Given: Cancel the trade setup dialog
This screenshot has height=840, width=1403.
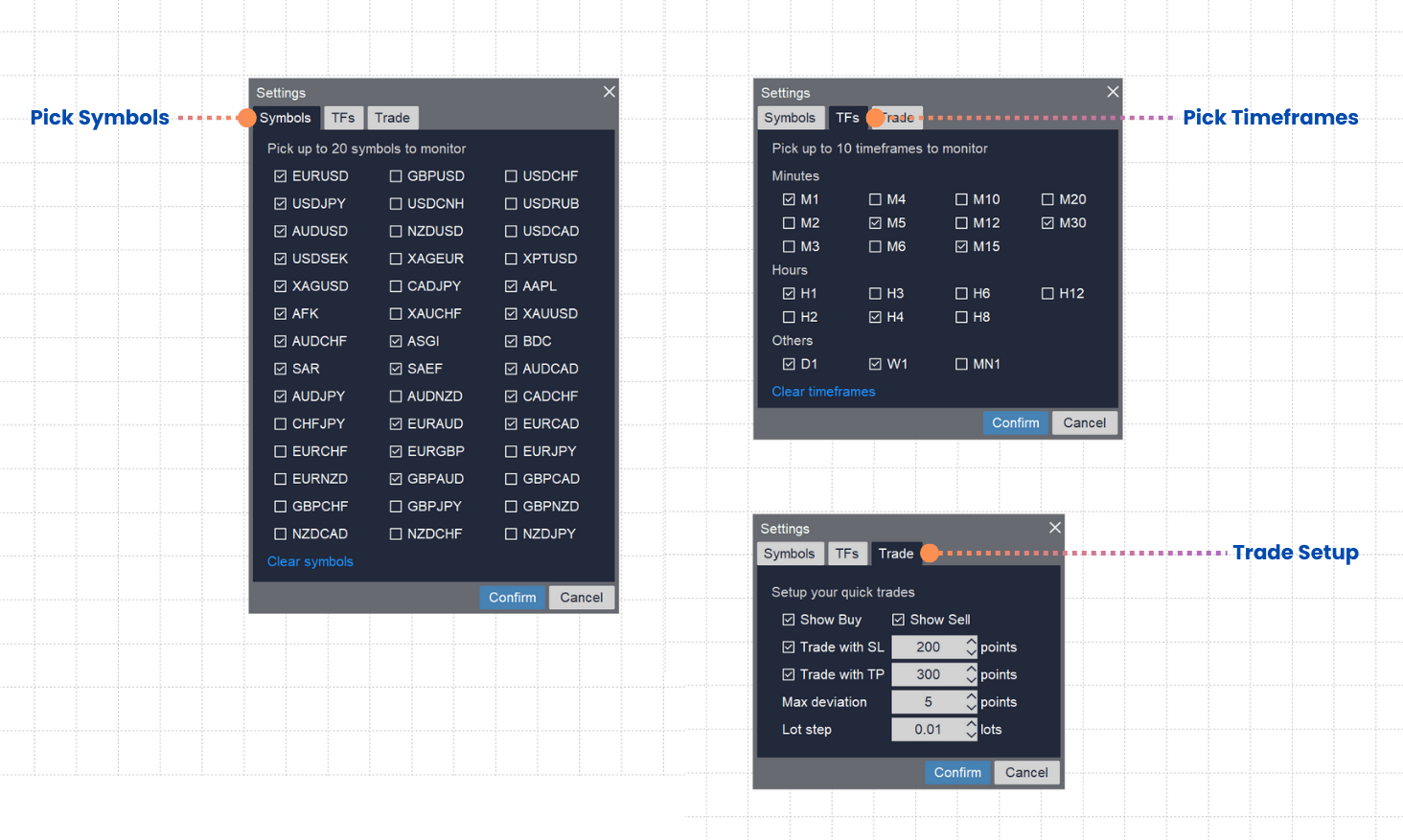Looking at the screenshot, I should point(1026,773).
